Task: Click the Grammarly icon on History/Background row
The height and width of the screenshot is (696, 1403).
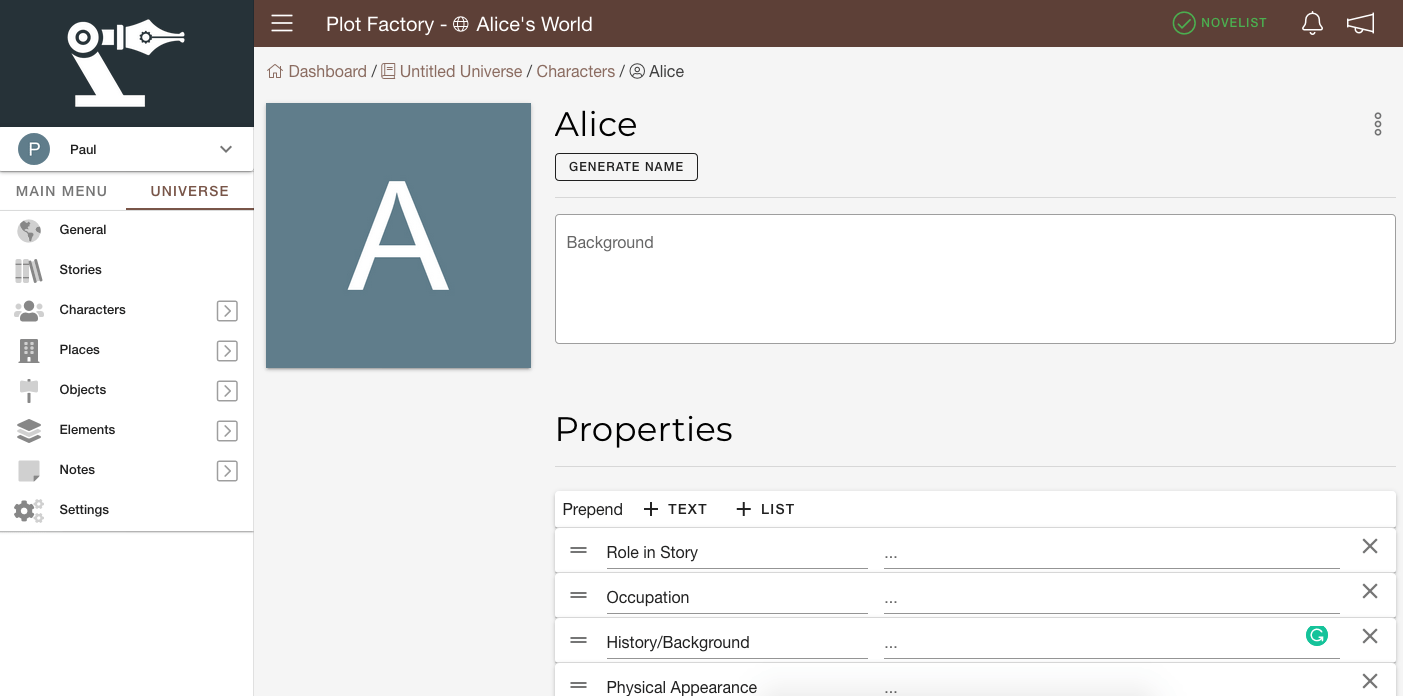Action: tap(1317, 636)
